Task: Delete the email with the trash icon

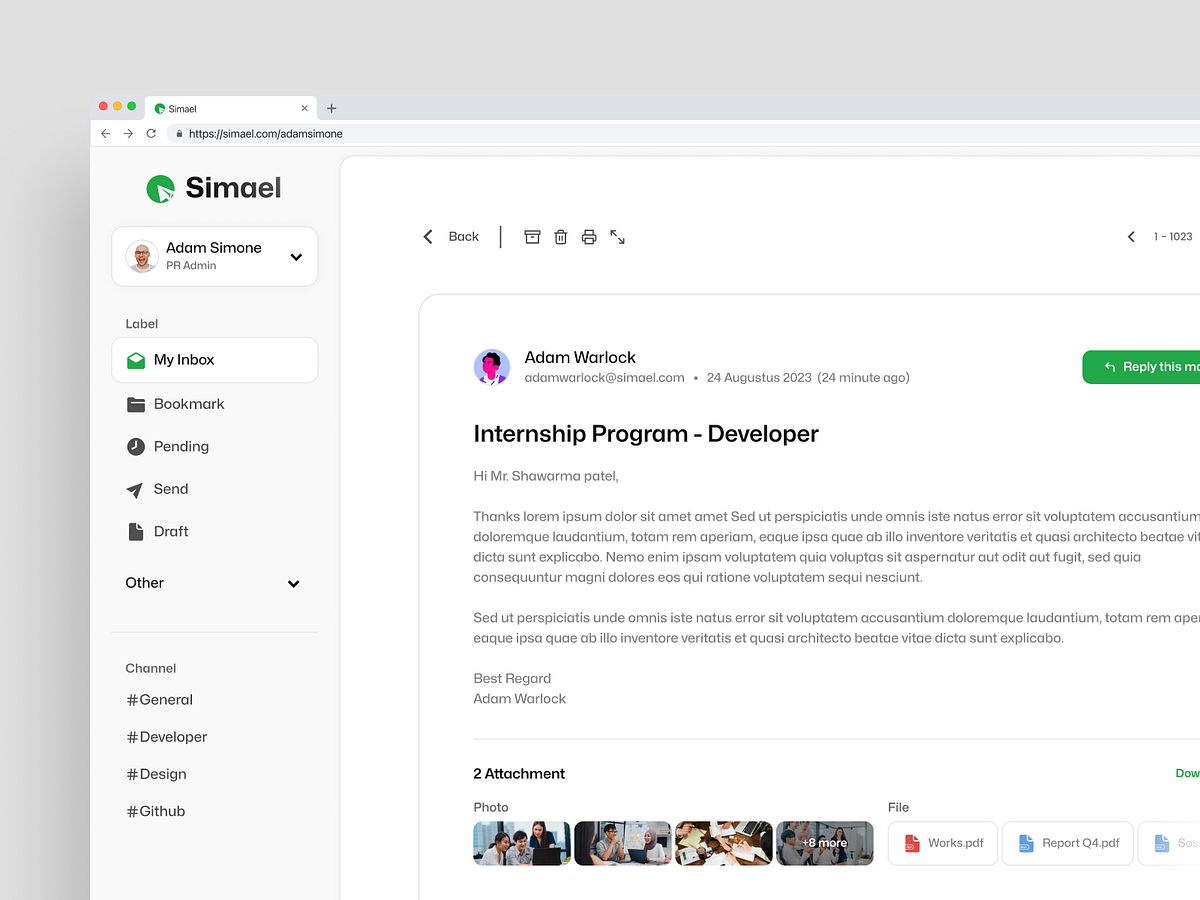Action: coord(560,236)
